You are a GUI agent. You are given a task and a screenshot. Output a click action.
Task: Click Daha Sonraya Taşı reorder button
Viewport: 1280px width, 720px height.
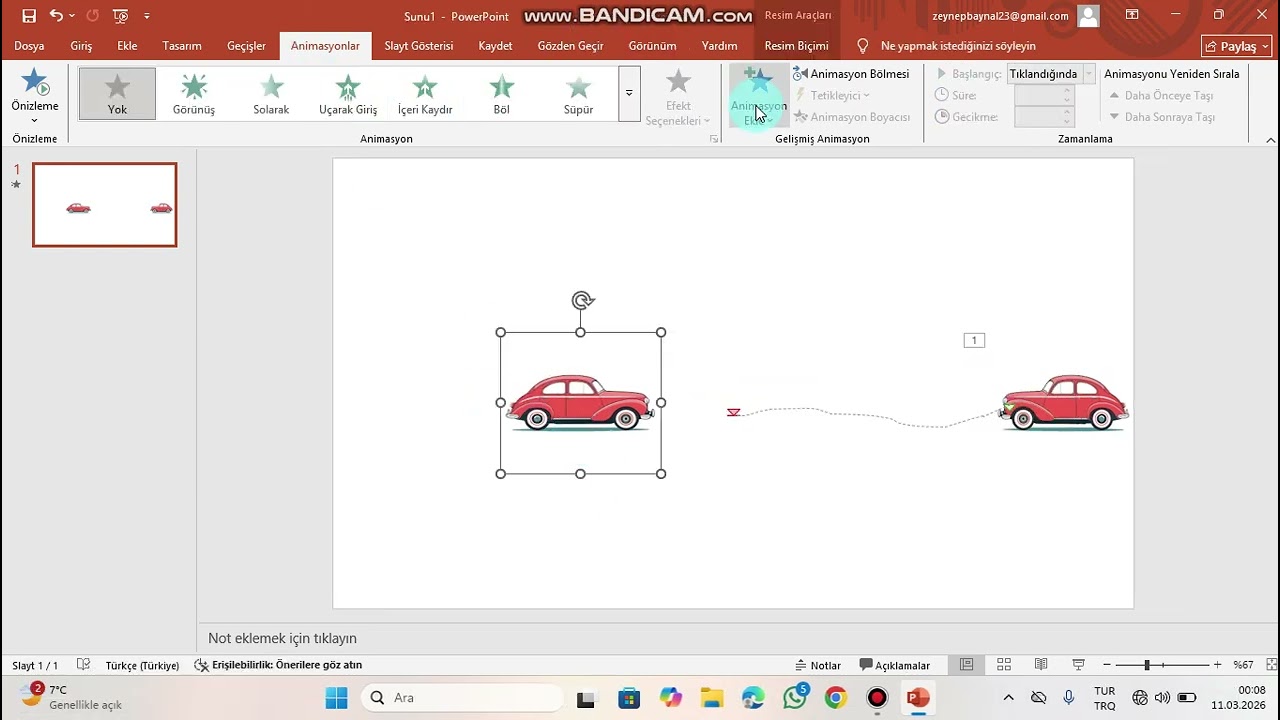click(x=1161, y=117)
